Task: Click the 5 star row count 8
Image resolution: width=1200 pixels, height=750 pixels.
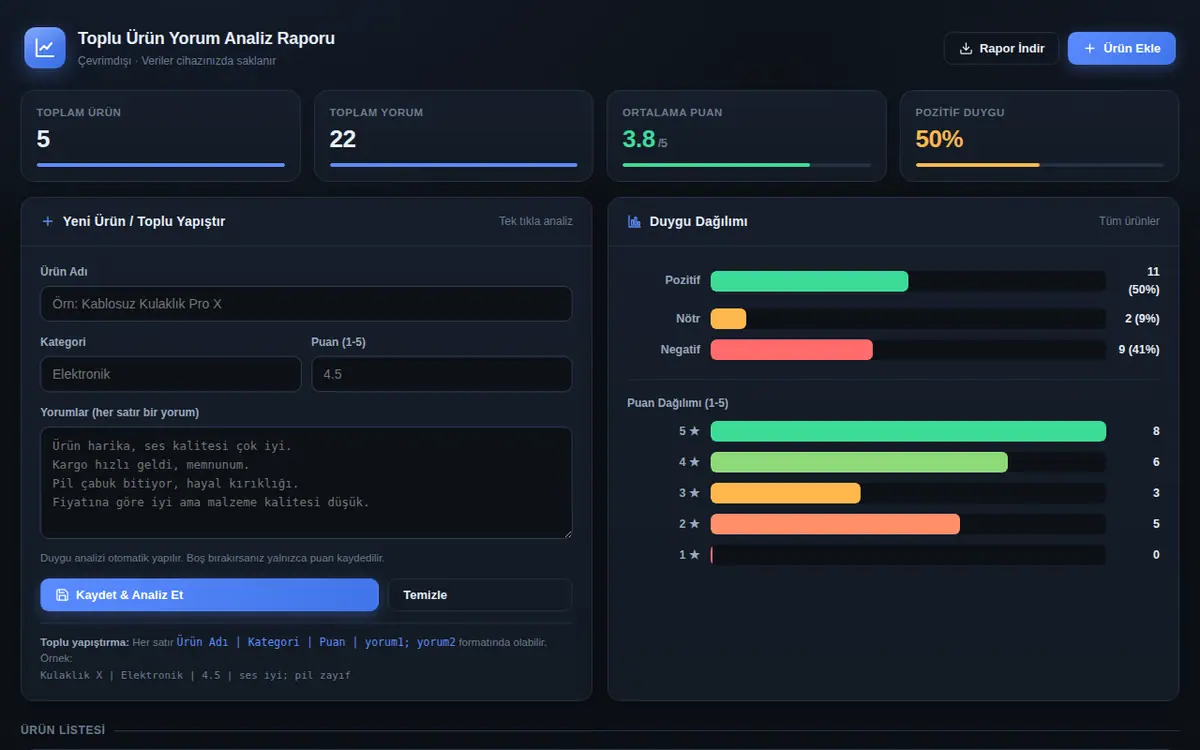Action: point(1156,431)
